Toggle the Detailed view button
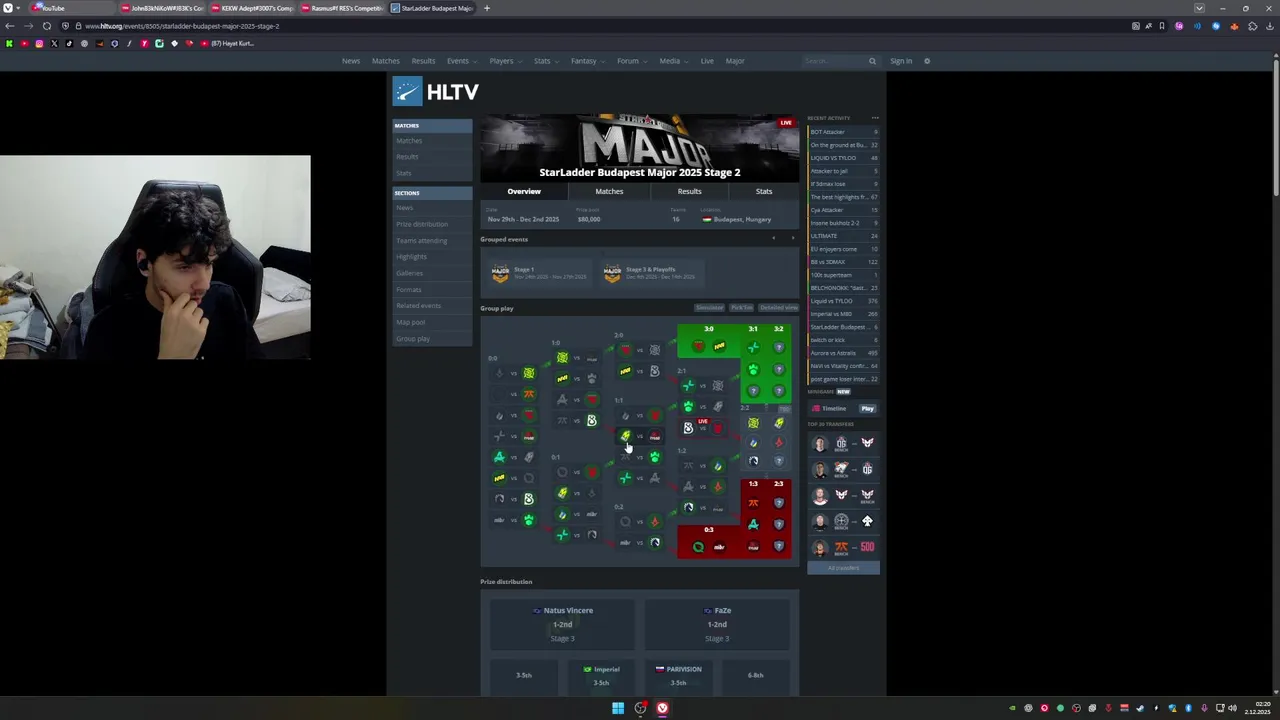1280x720 pixels. point(778,308)
